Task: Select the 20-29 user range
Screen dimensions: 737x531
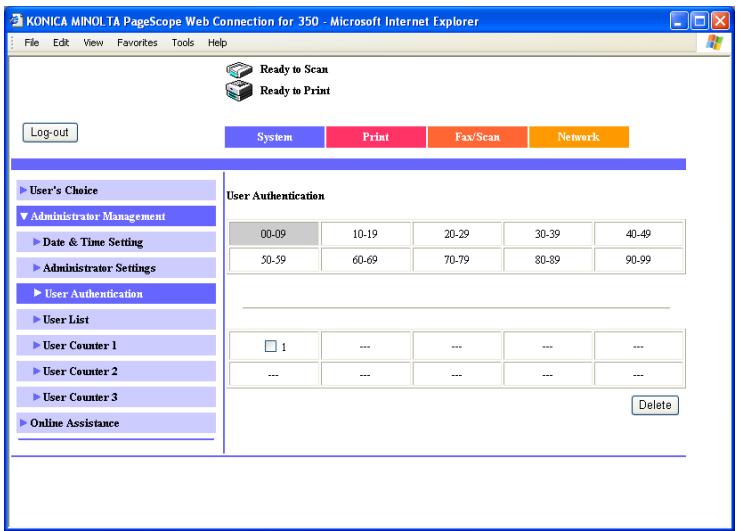Action: (x=457, y=234)
